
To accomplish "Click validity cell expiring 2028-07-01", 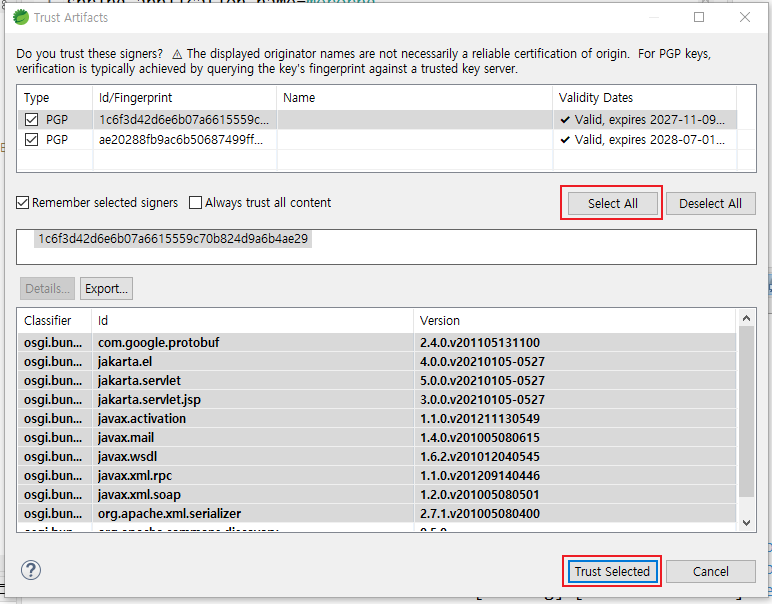I will 644,140.
